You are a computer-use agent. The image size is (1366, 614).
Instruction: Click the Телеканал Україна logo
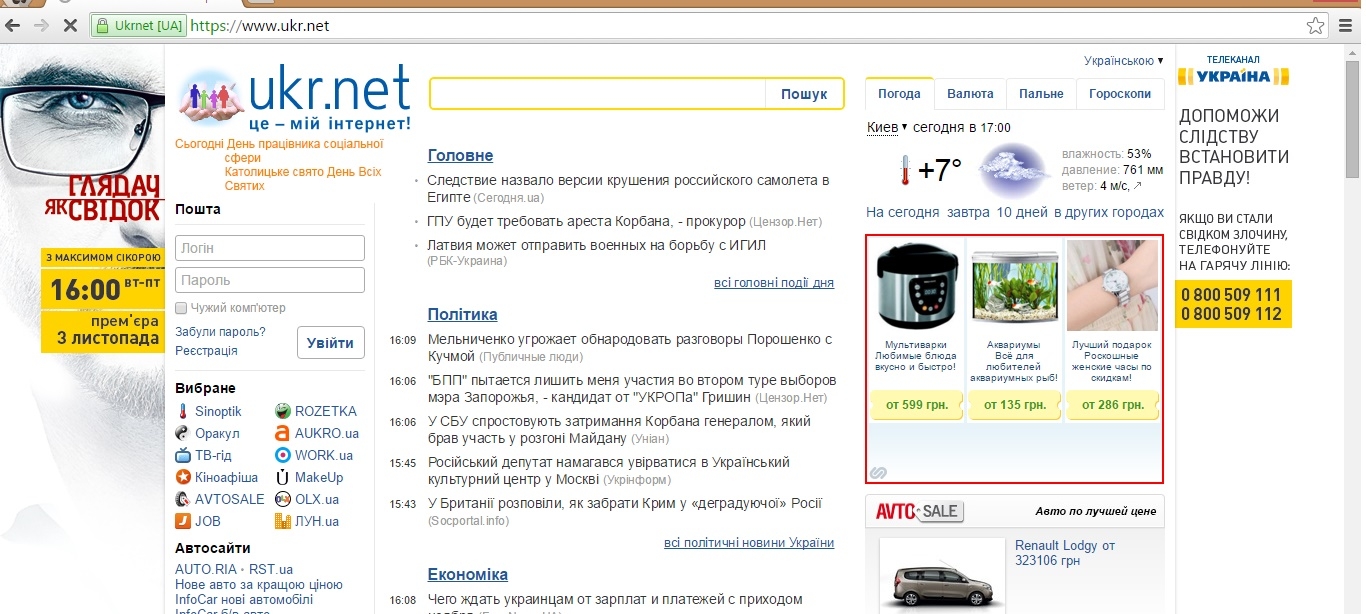pyautogui.click(x=1233, y=71)
